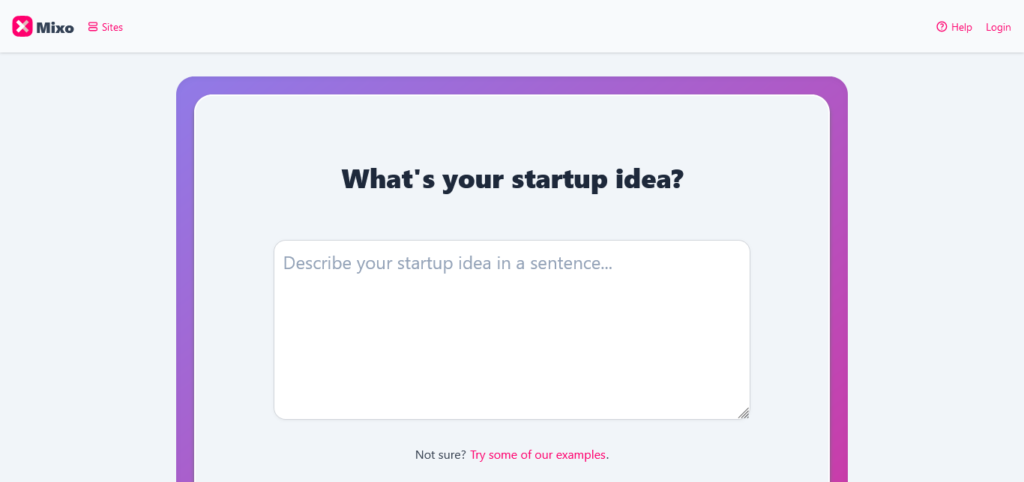Click blank card area left of textarea
Screen dimensions: 1024x482
(234, 330)
